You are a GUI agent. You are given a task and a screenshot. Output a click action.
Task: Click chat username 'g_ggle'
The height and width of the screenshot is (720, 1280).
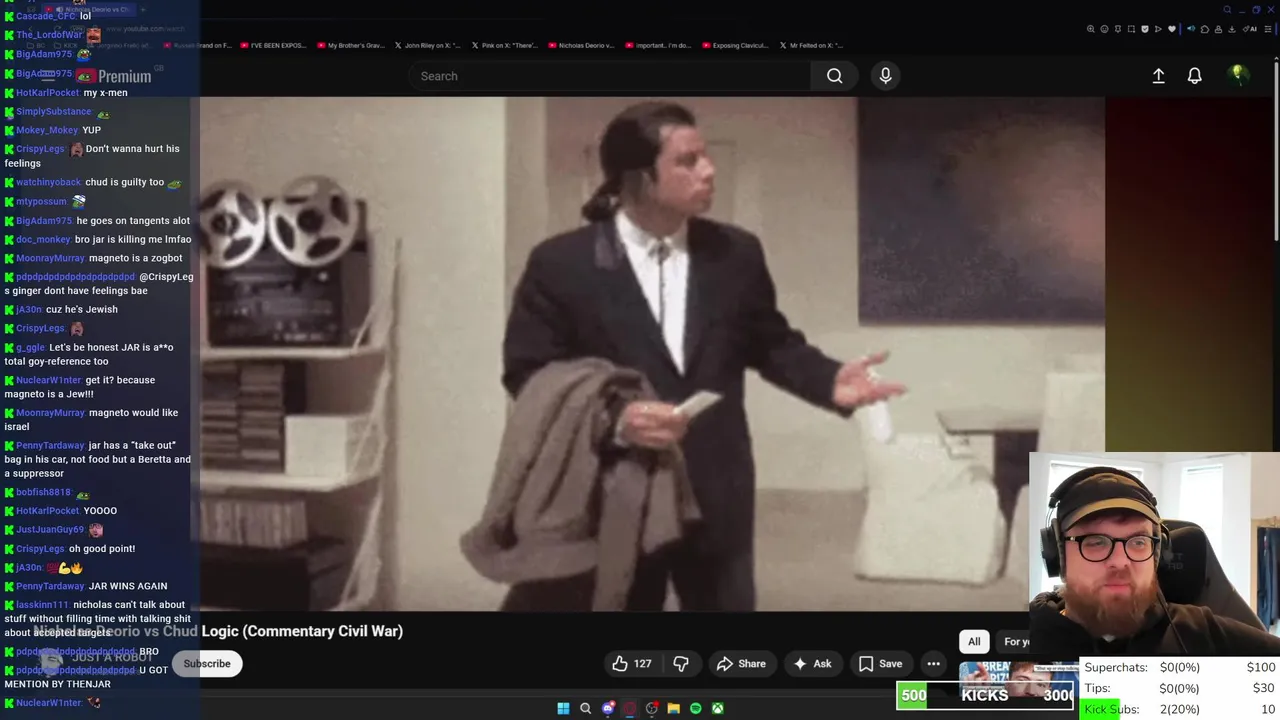pos(30,347)
